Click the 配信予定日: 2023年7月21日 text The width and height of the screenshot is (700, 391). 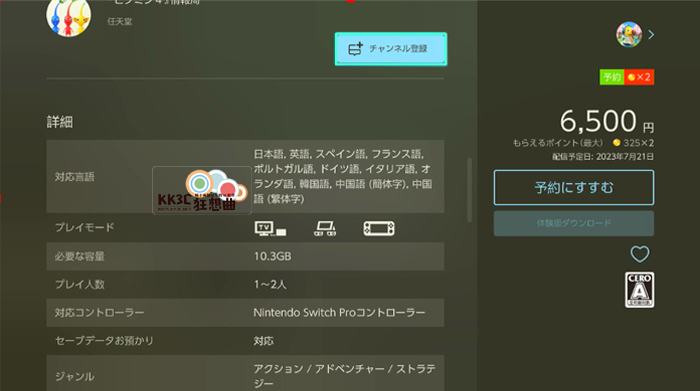click(x=603, y=157)
